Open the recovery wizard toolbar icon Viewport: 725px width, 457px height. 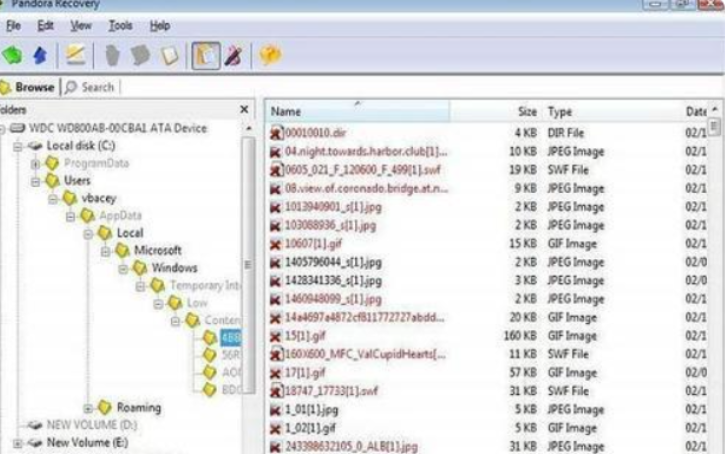click(x=74, y=56)
